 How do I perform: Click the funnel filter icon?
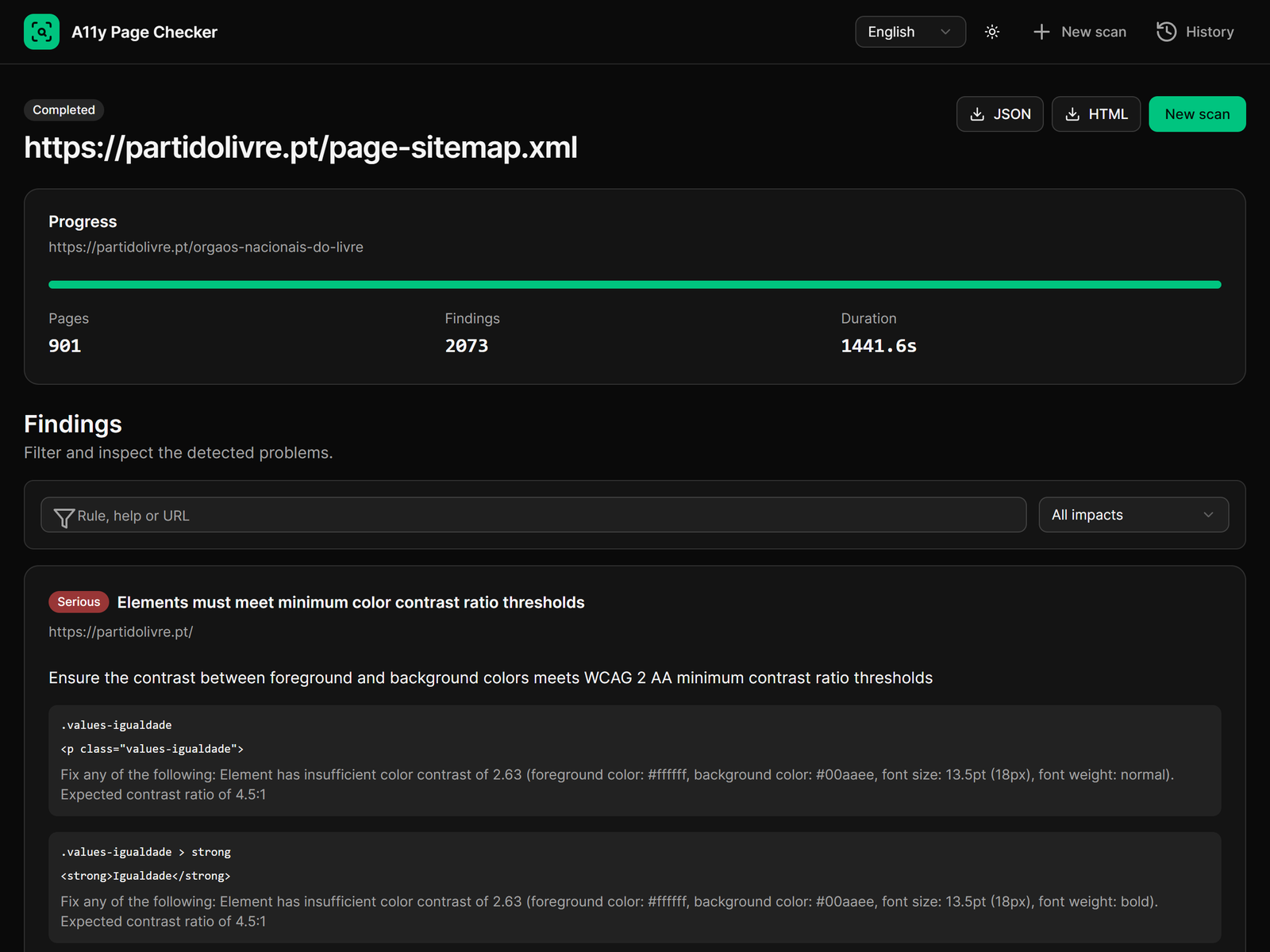click(x=64, y=517)
